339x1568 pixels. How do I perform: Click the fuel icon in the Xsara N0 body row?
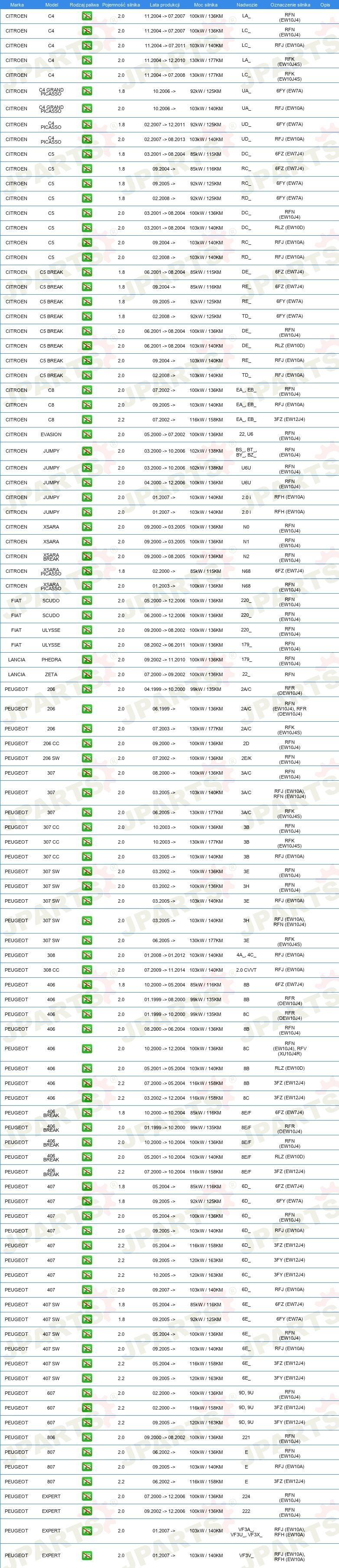87,527
